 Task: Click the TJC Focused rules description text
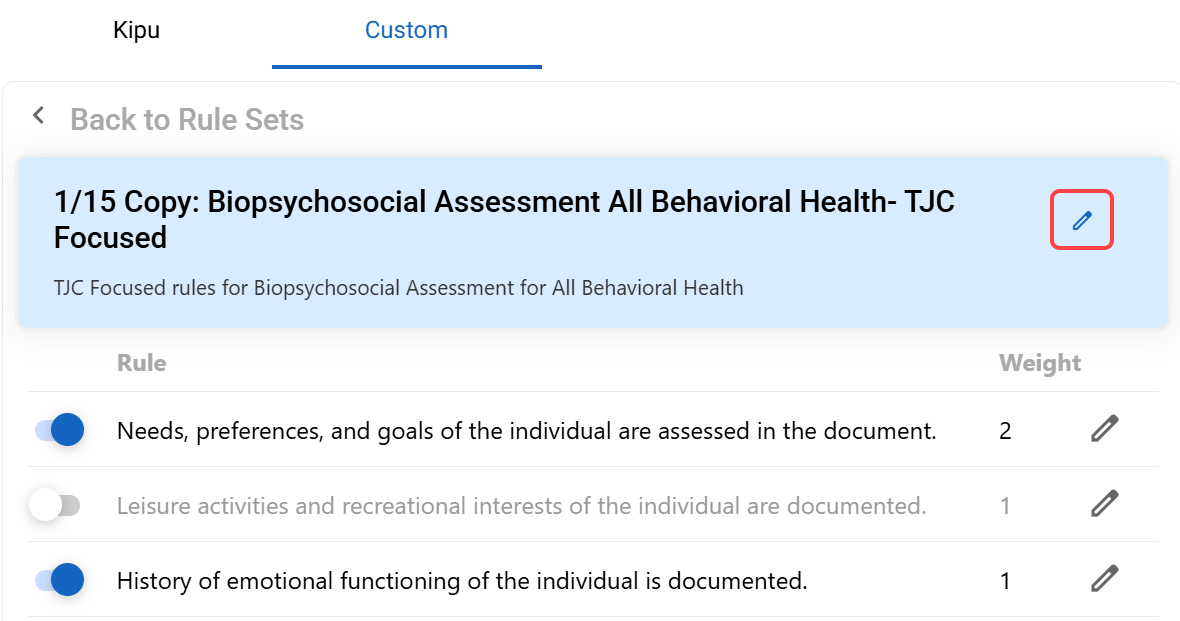(x=398, y=289)
